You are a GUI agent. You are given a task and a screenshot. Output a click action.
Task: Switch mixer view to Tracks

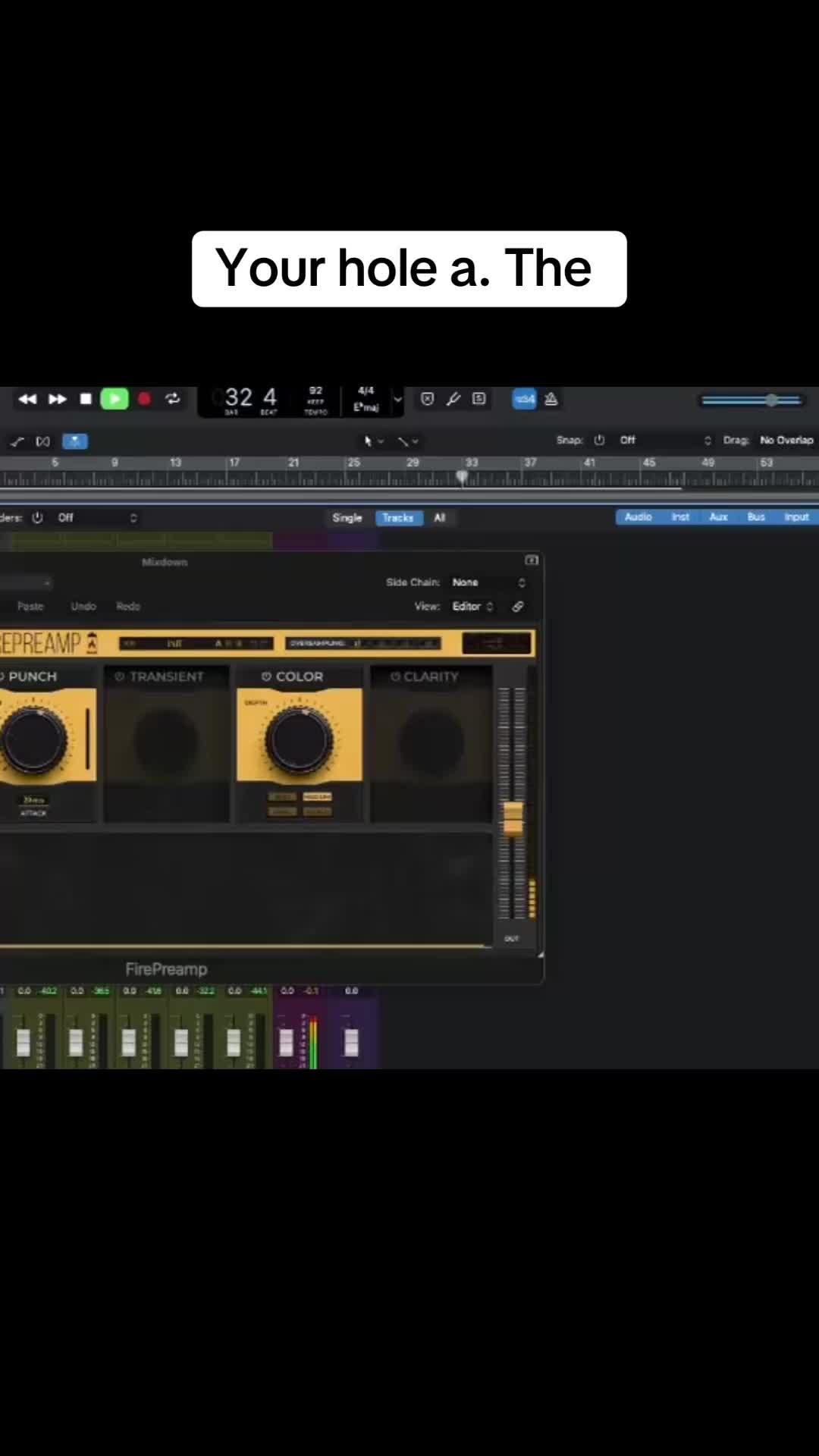(398, 518)
